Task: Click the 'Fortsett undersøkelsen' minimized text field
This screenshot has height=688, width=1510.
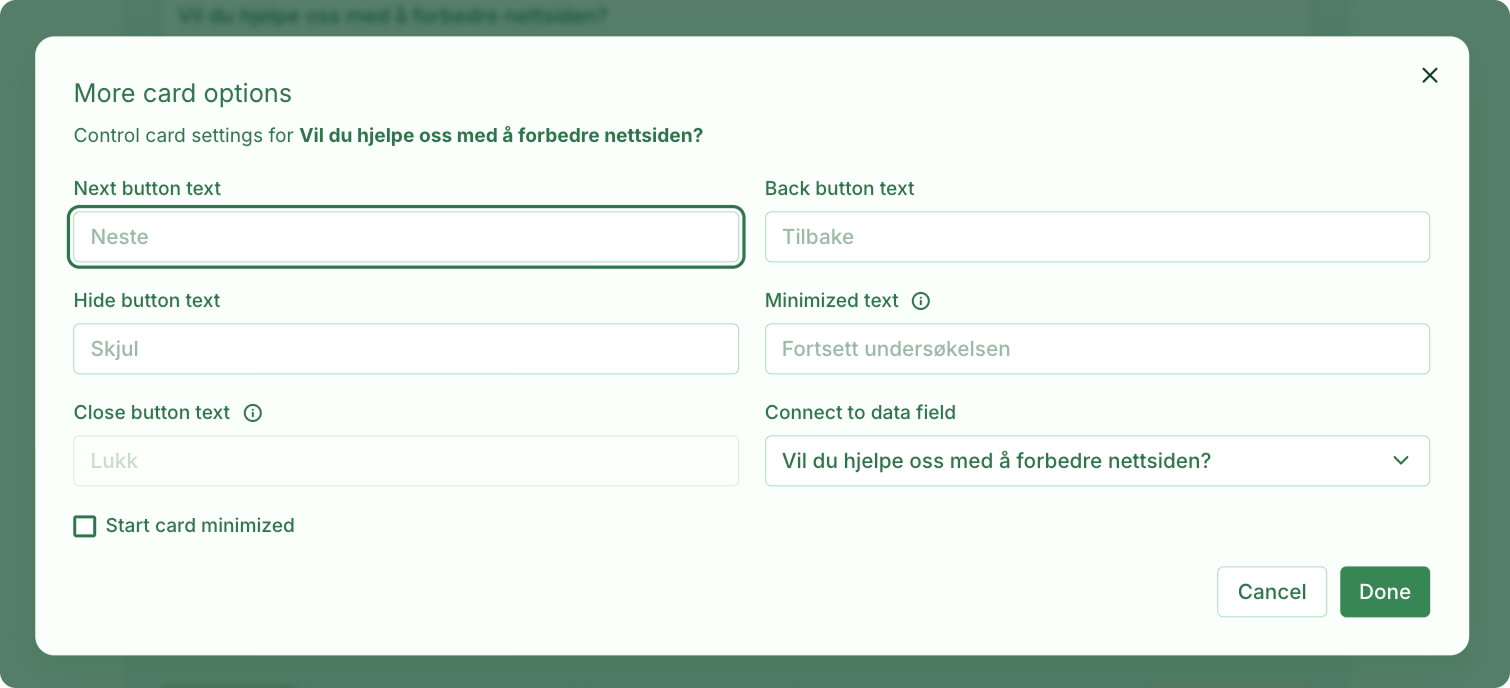Action: coord(1097,349)
